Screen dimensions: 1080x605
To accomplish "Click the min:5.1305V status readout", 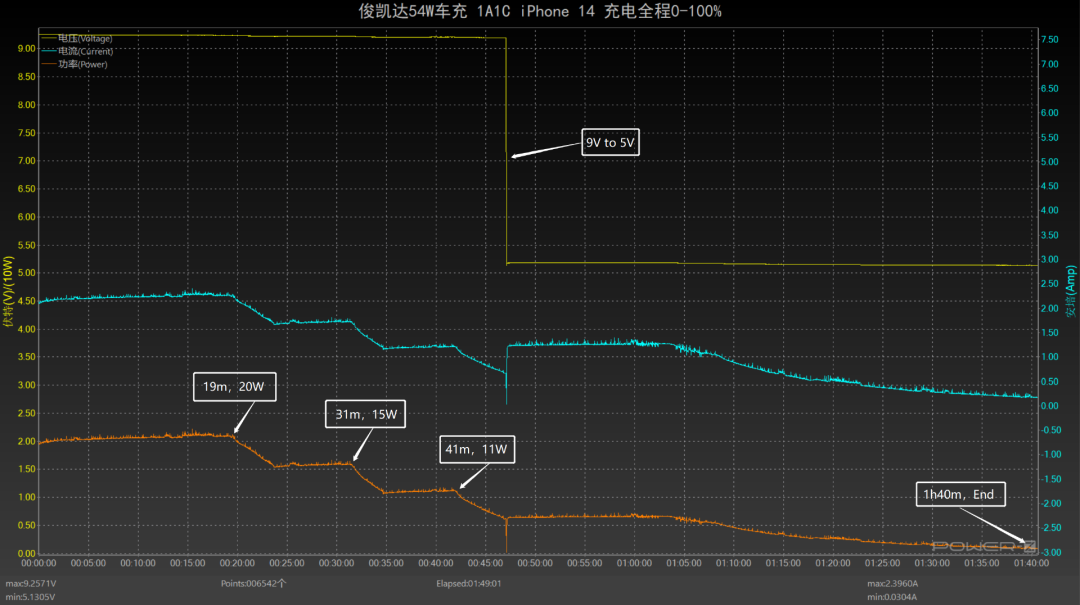I will click(30, 597).
